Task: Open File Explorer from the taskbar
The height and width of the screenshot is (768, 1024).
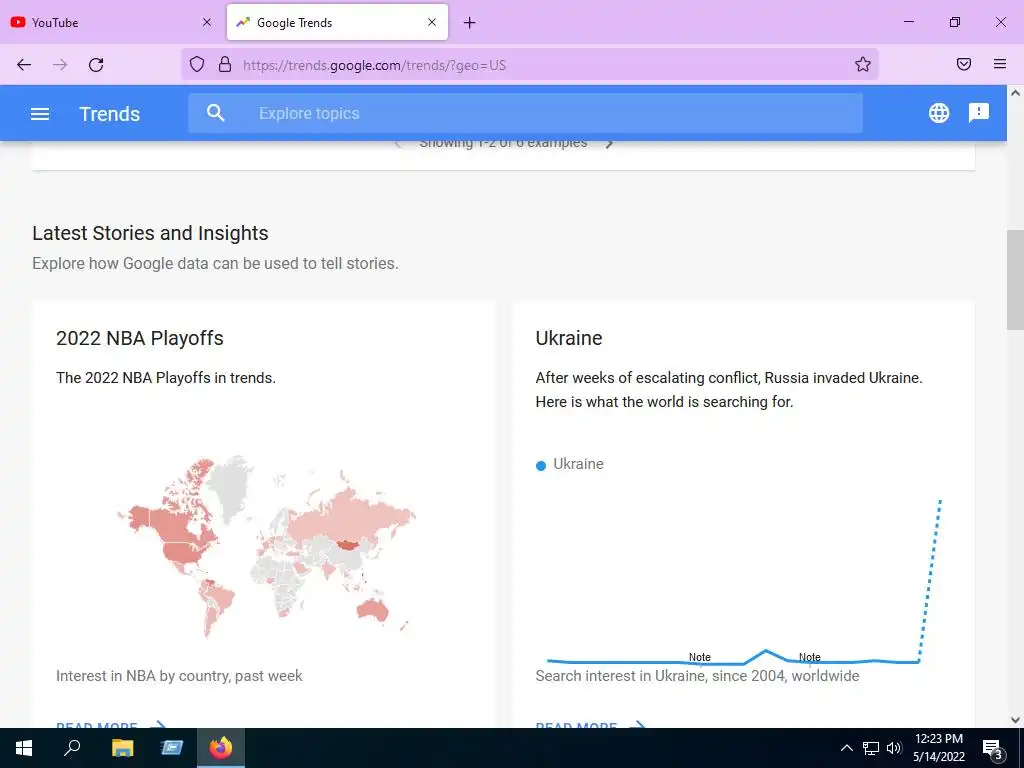Action: (x=122, y=748)
